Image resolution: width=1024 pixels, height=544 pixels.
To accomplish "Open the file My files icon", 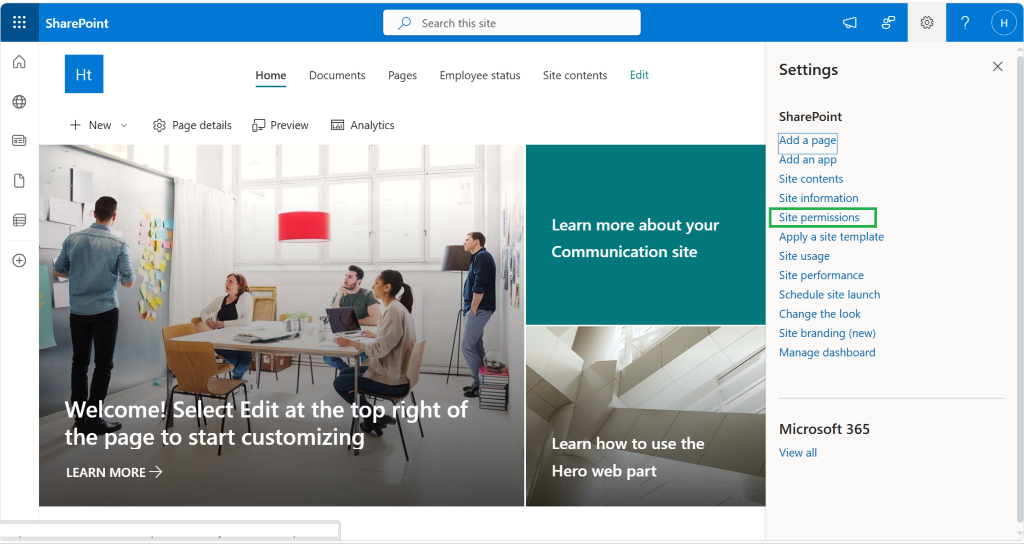I will click(x=20, y=181).
